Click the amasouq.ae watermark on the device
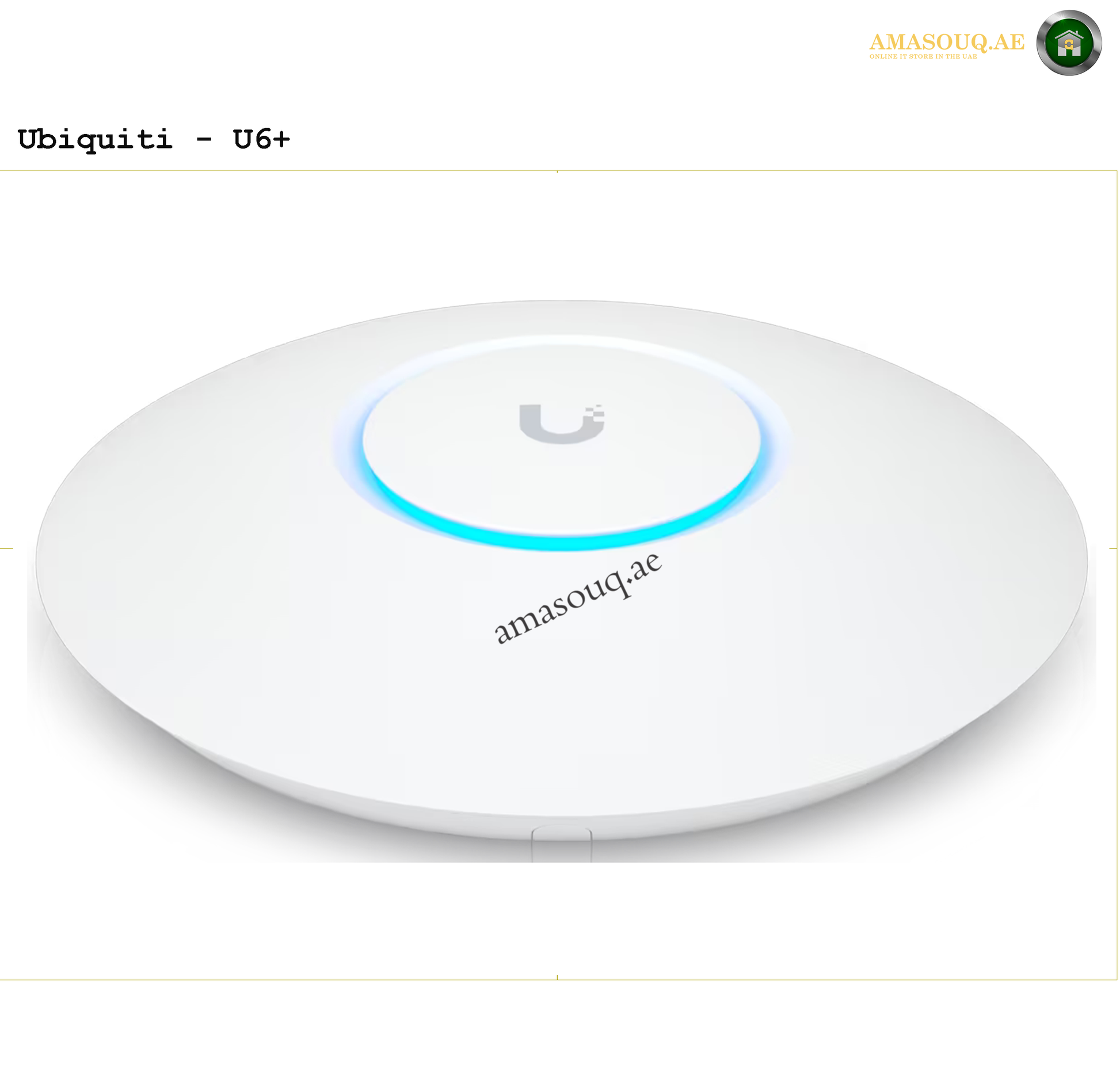Image resolution: width=1120 pixels, height=1079 pixels. click(x=578, y=597)
